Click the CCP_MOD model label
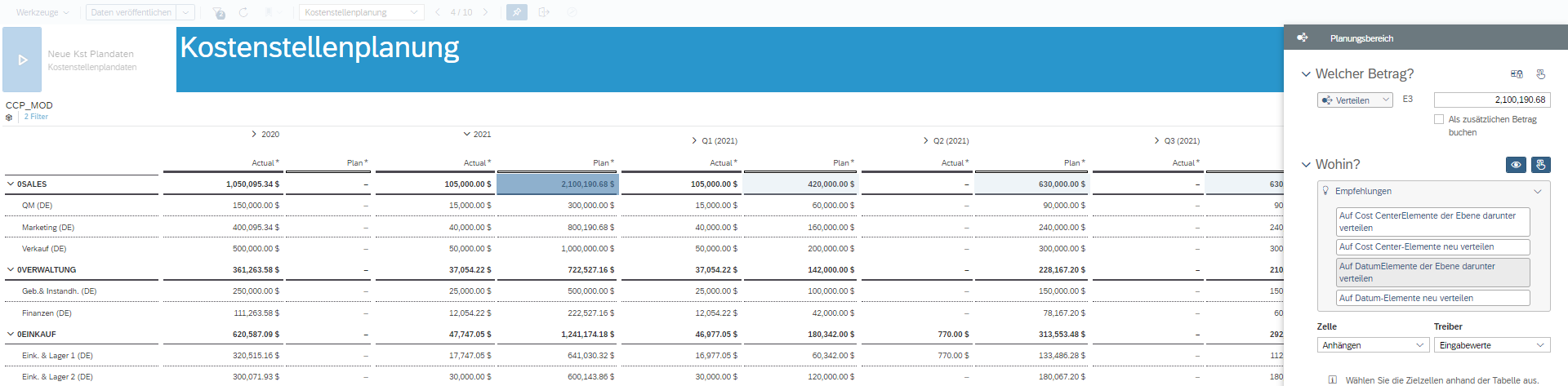 (x=29, y=105)
